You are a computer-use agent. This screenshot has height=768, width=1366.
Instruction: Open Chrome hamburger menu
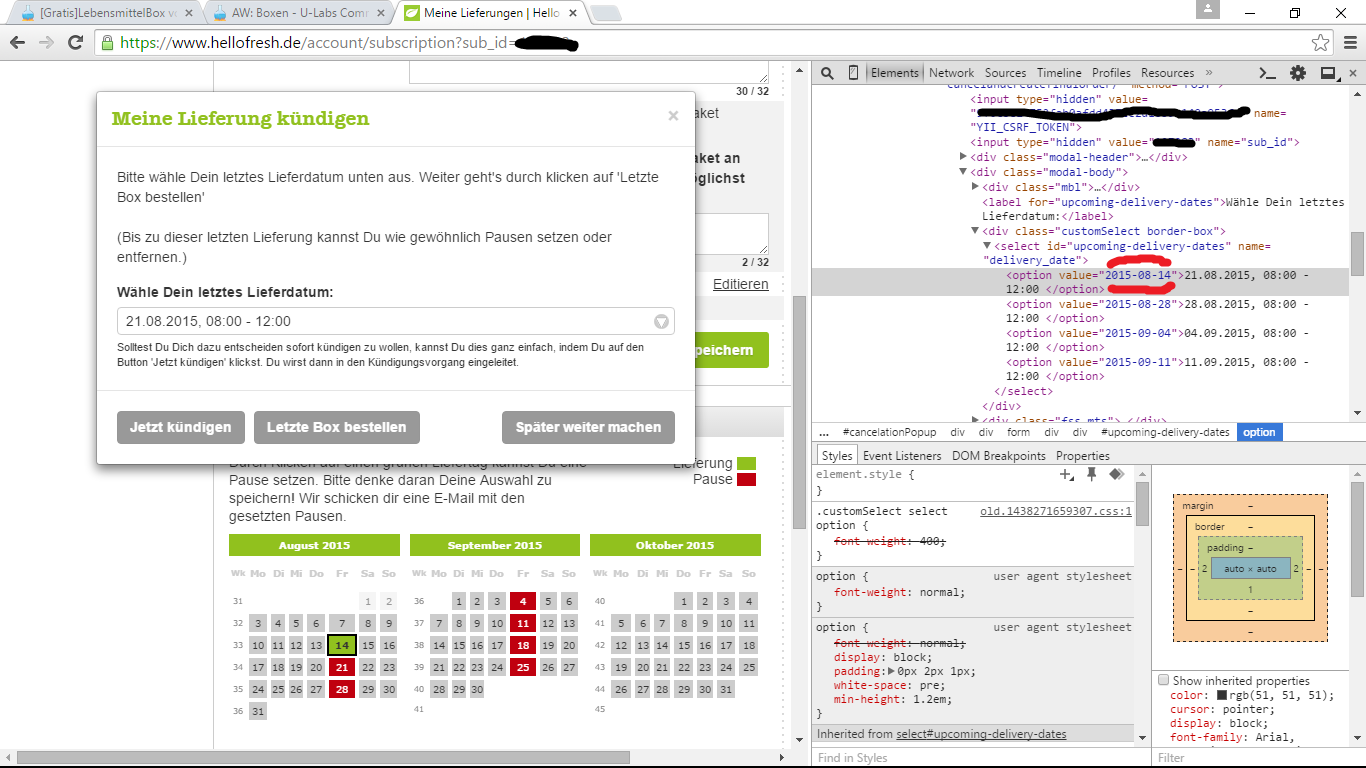click(x=1349, y=43)
